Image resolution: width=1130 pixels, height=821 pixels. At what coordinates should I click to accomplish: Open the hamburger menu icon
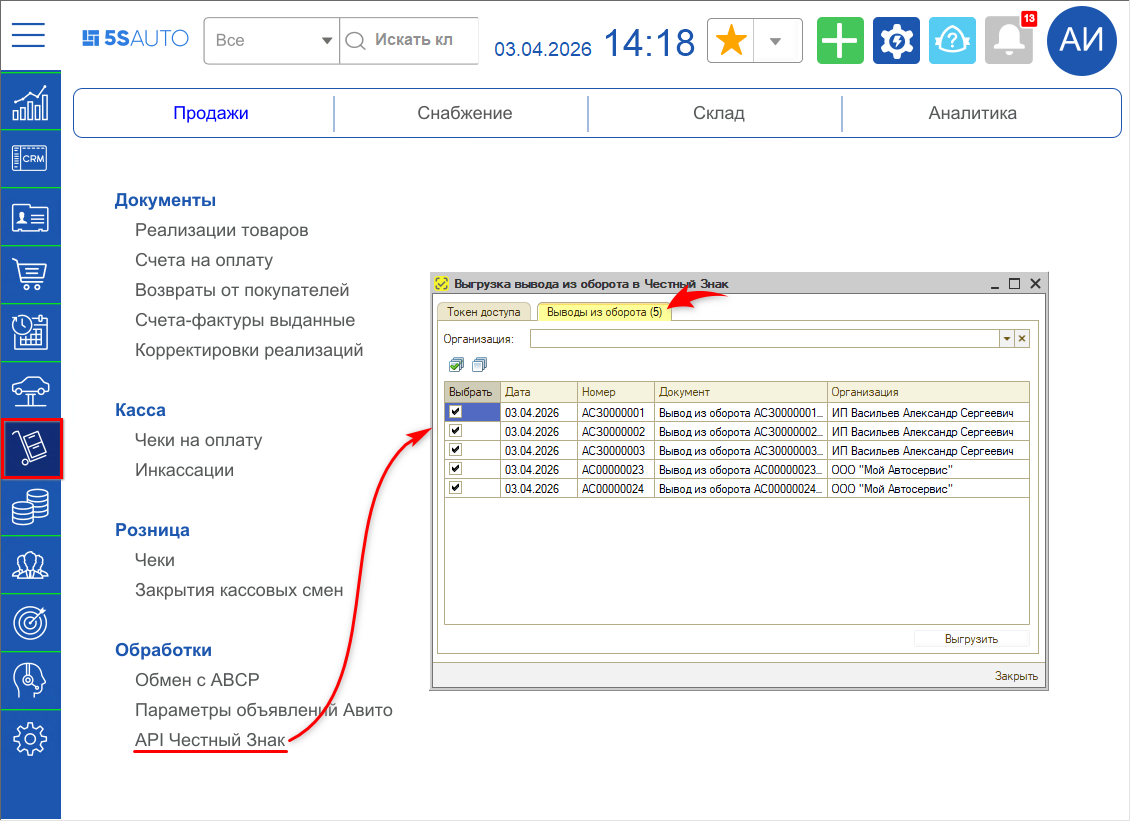[x=29, y=35]
